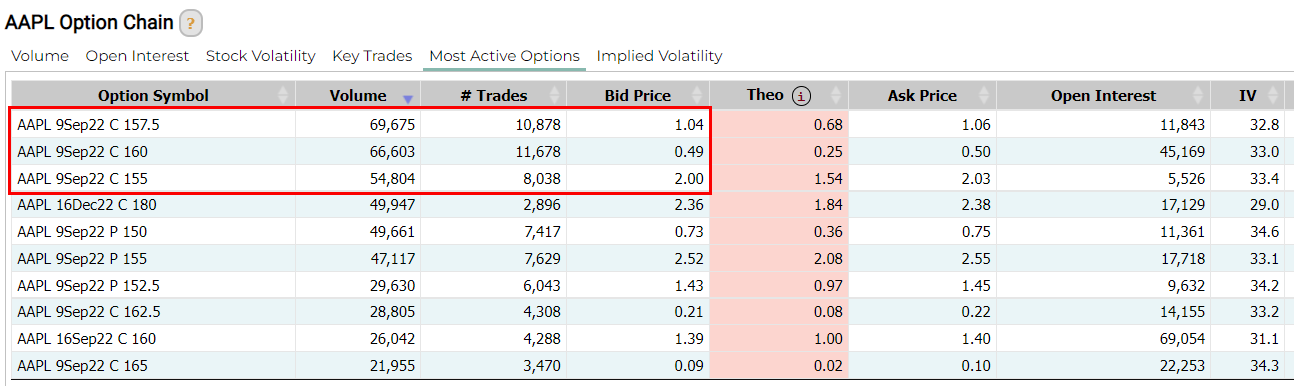Go to the Key Trades tab
Screen dimensions: 1294x386
(372, 56)
